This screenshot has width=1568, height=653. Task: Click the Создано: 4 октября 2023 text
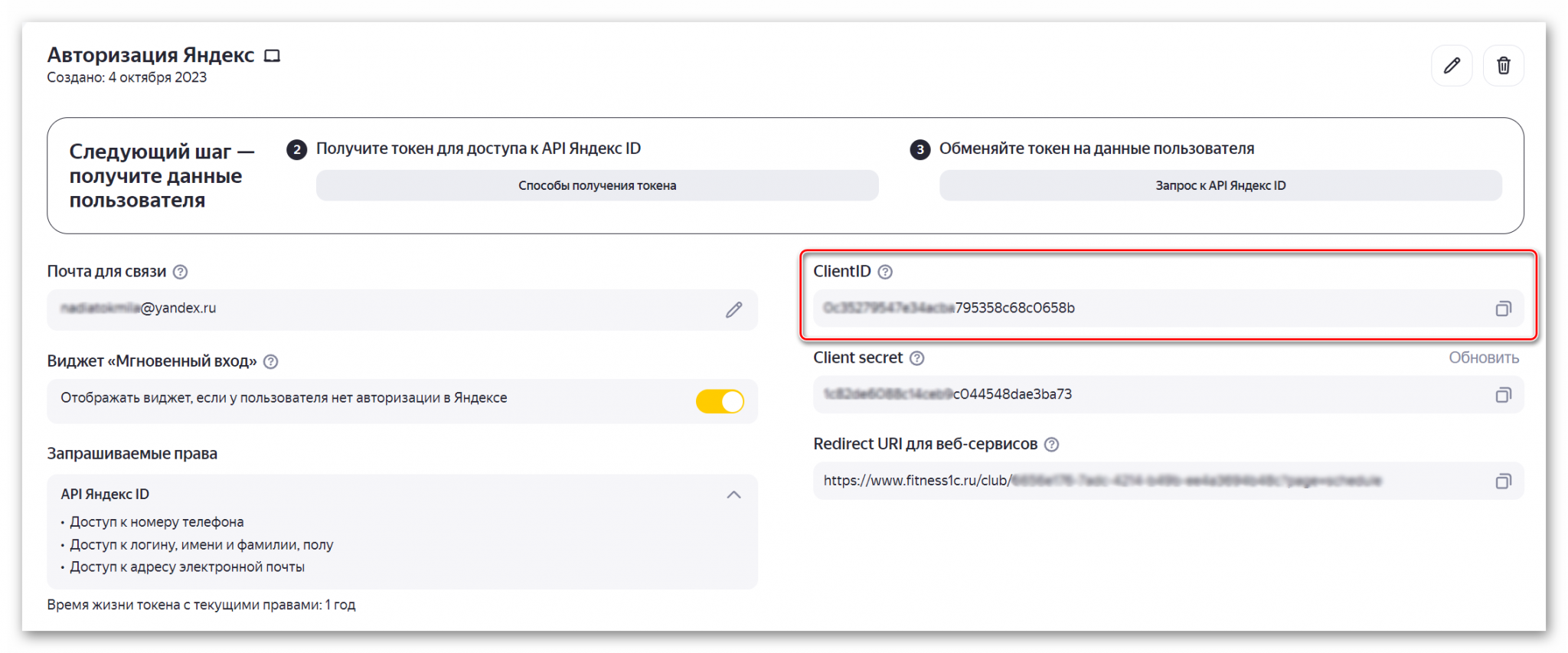127,77
